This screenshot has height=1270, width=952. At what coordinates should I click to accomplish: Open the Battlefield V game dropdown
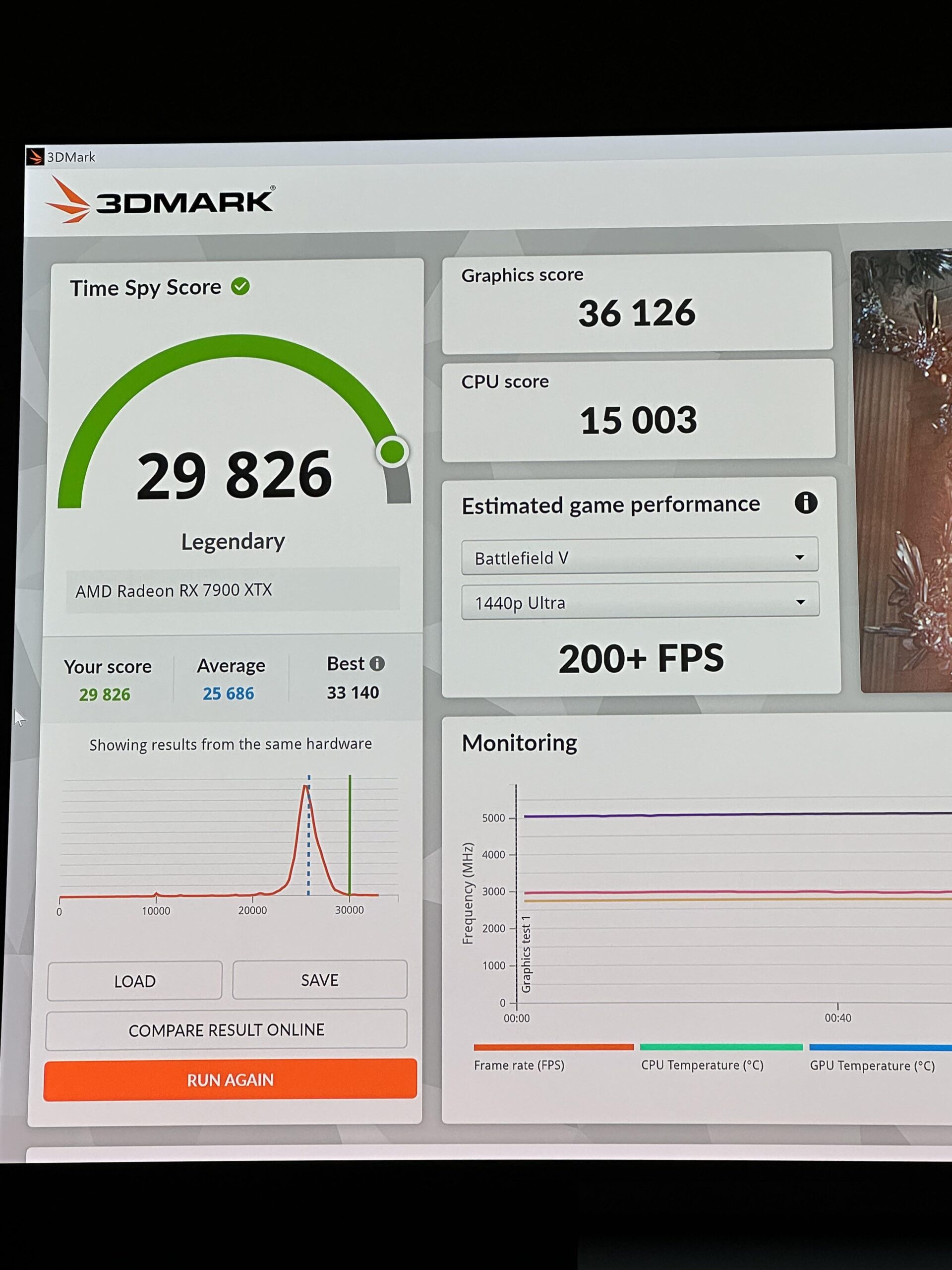(x=639, y=556)
